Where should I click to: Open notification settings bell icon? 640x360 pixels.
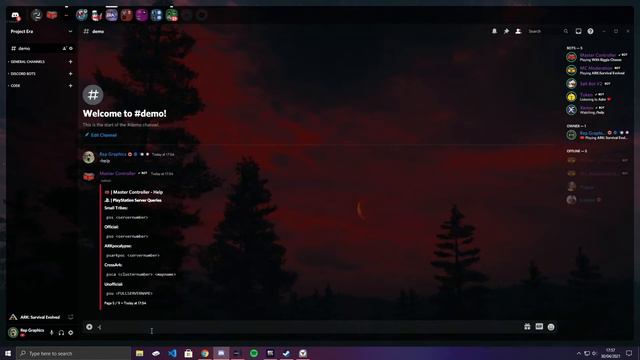(494, 31)
